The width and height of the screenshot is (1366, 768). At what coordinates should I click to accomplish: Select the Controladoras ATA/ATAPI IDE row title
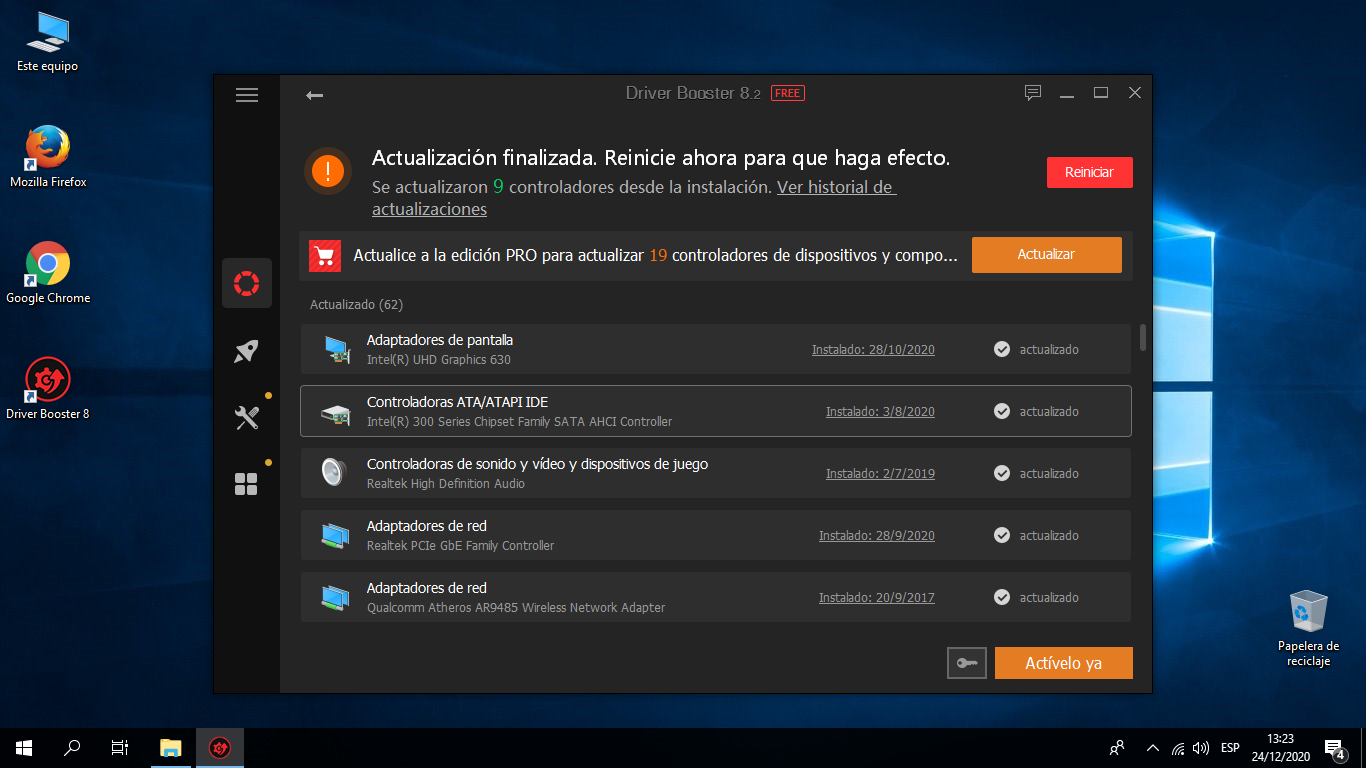tap(457, 402)
